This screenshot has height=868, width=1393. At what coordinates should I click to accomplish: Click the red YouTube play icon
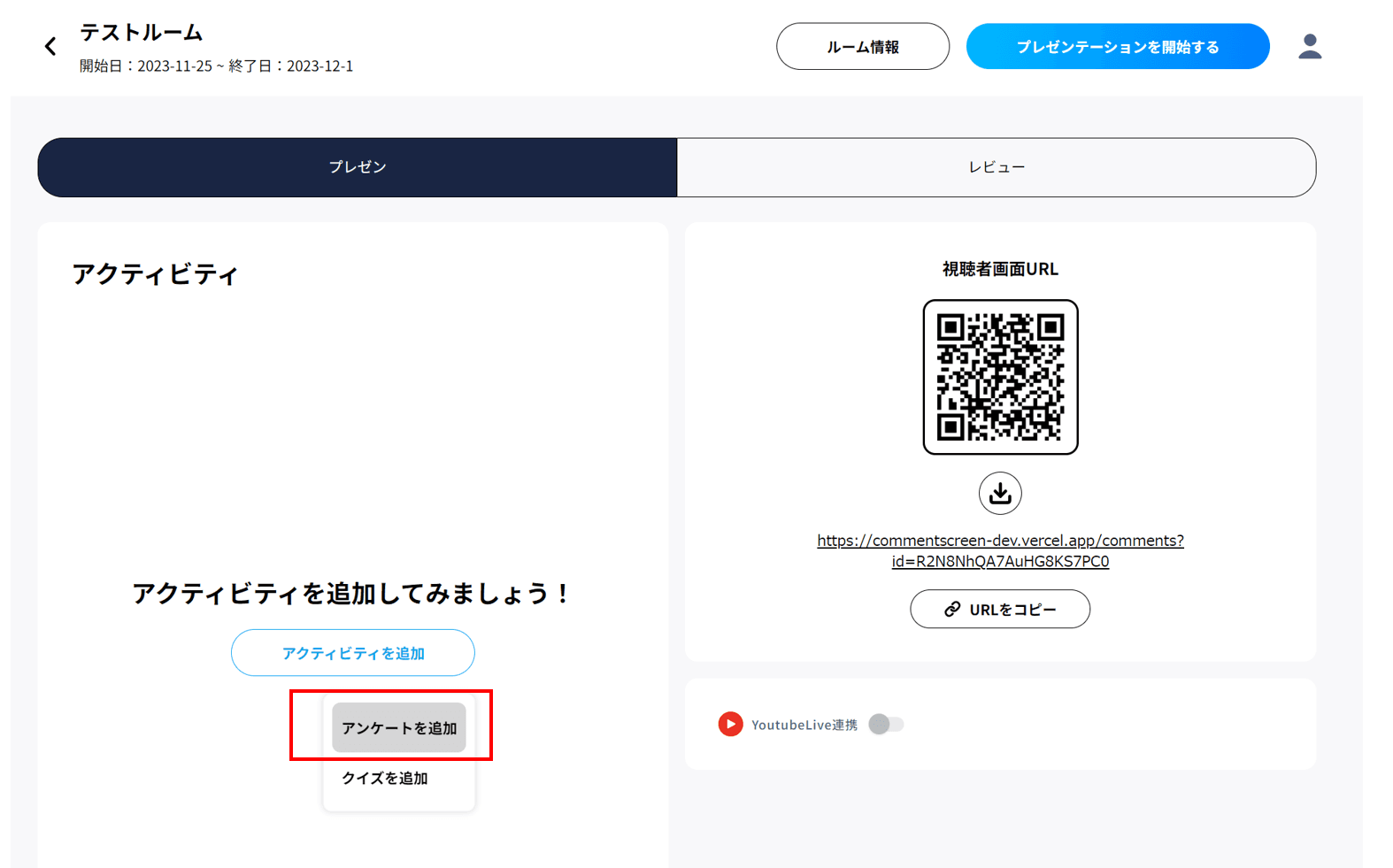pyautogui.click(x=730, y=725)
